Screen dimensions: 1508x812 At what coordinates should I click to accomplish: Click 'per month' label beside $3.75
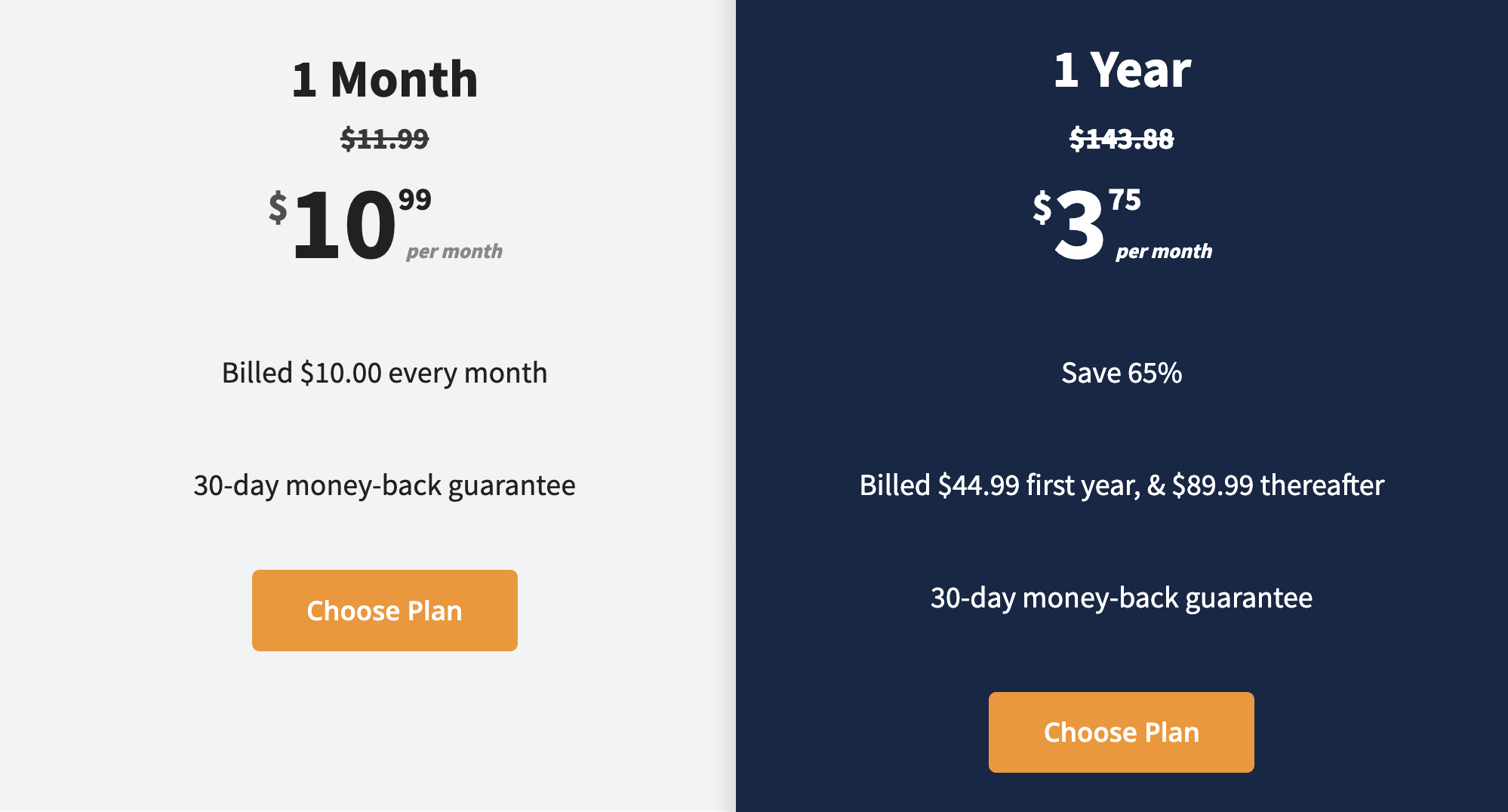click(1164, 251)
